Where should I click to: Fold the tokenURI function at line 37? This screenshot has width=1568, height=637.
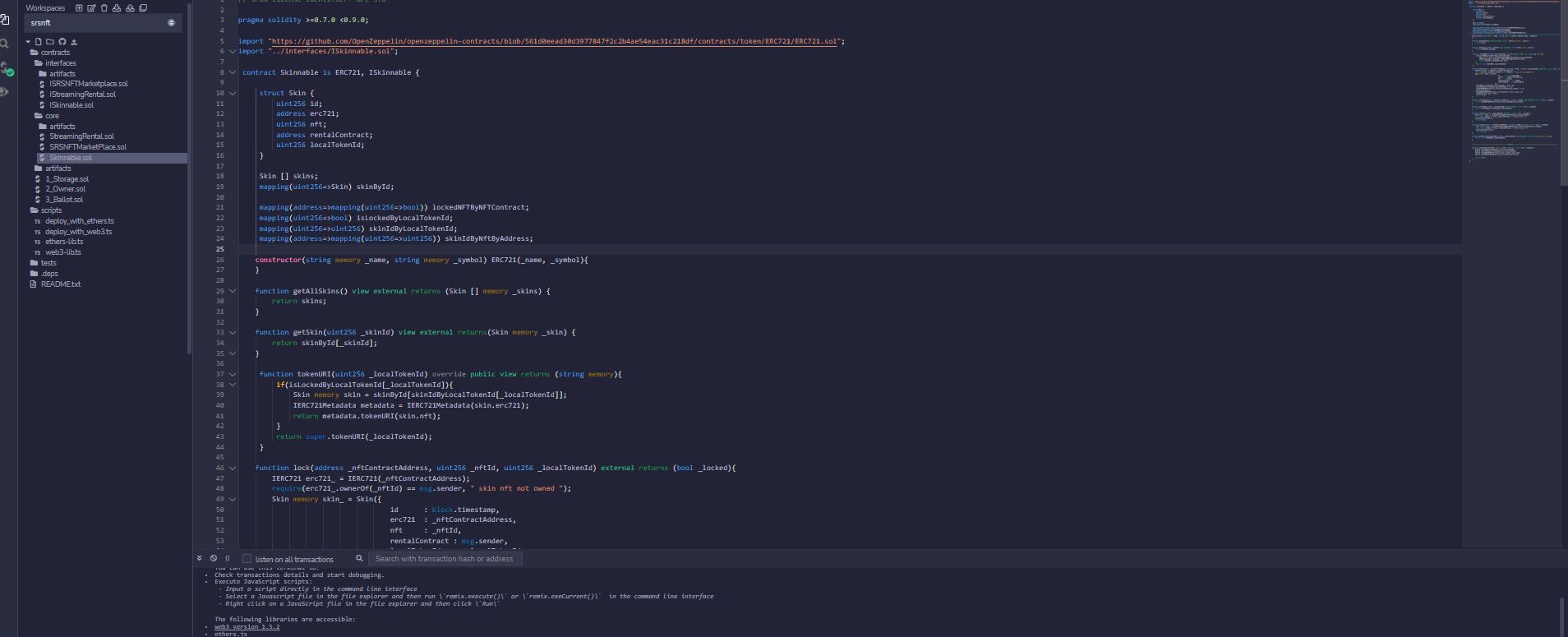tap(233, 374)
